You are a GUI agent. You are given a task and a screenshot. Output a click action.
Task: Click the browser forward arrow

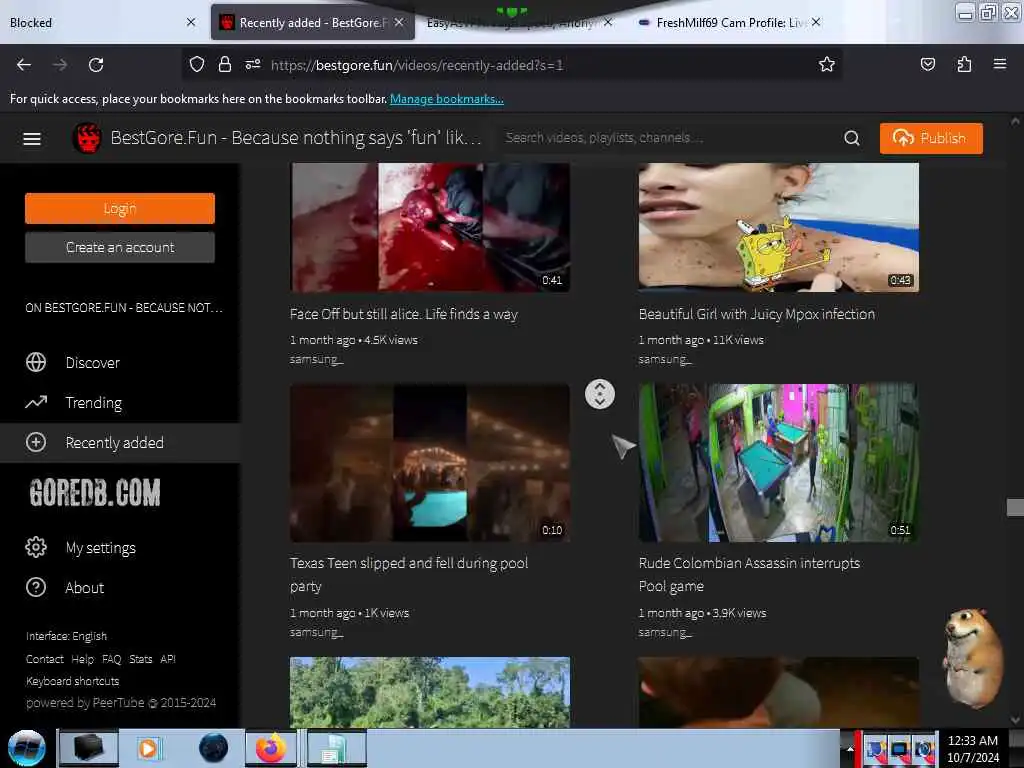59,65
